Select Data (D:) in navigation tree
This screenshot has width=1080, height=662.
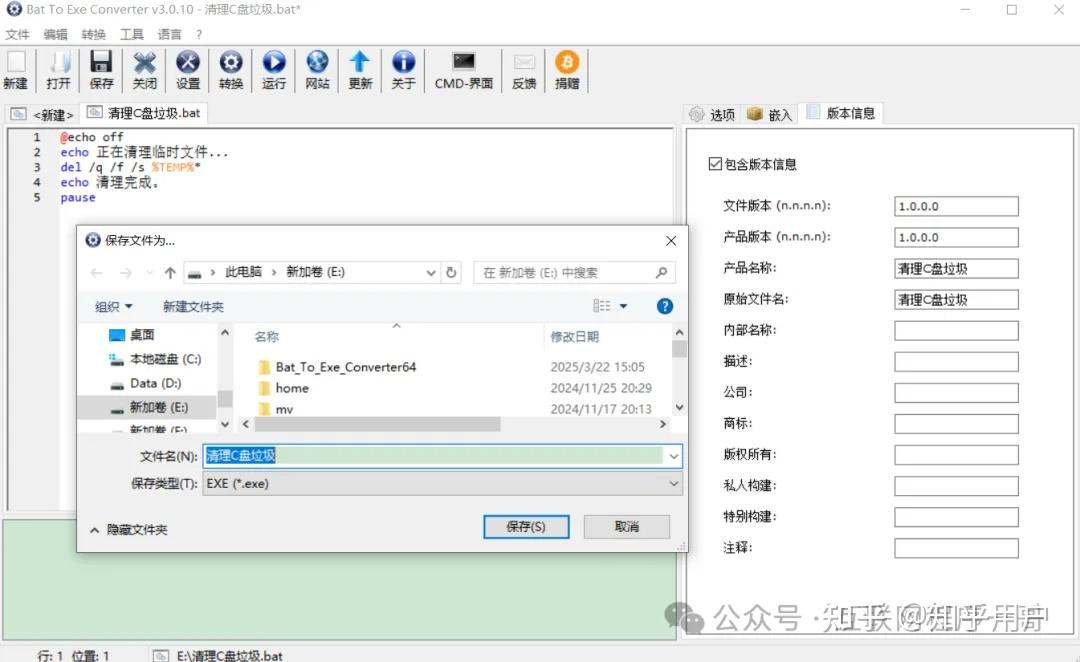pyautogui.click(x=145, y=383)
